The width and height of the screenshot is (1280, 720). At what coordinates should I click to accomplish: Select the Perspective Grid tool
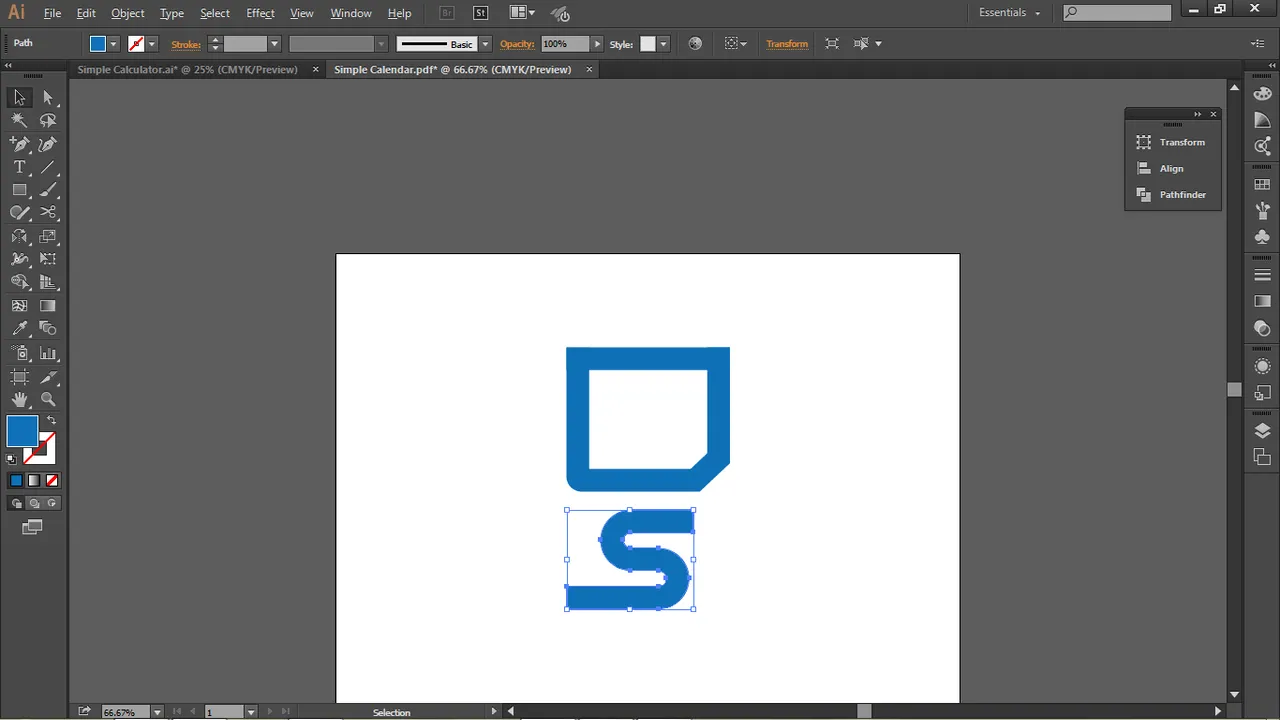[48, 283]
